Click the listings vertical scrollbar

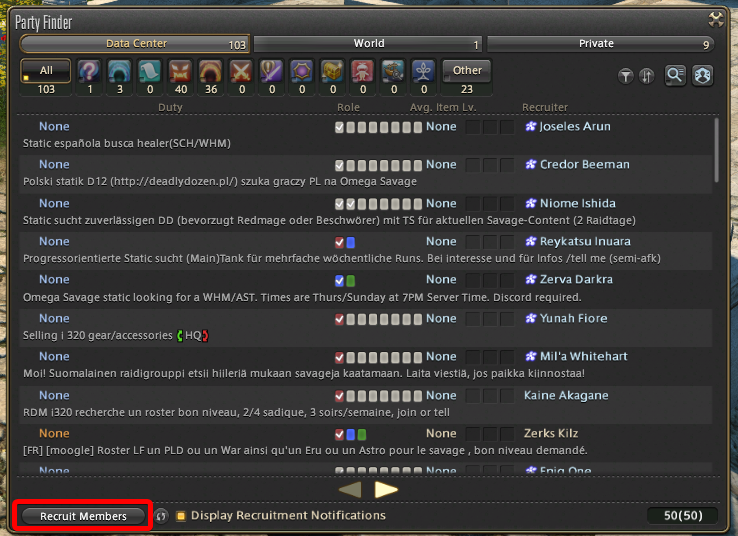point(717,150)
